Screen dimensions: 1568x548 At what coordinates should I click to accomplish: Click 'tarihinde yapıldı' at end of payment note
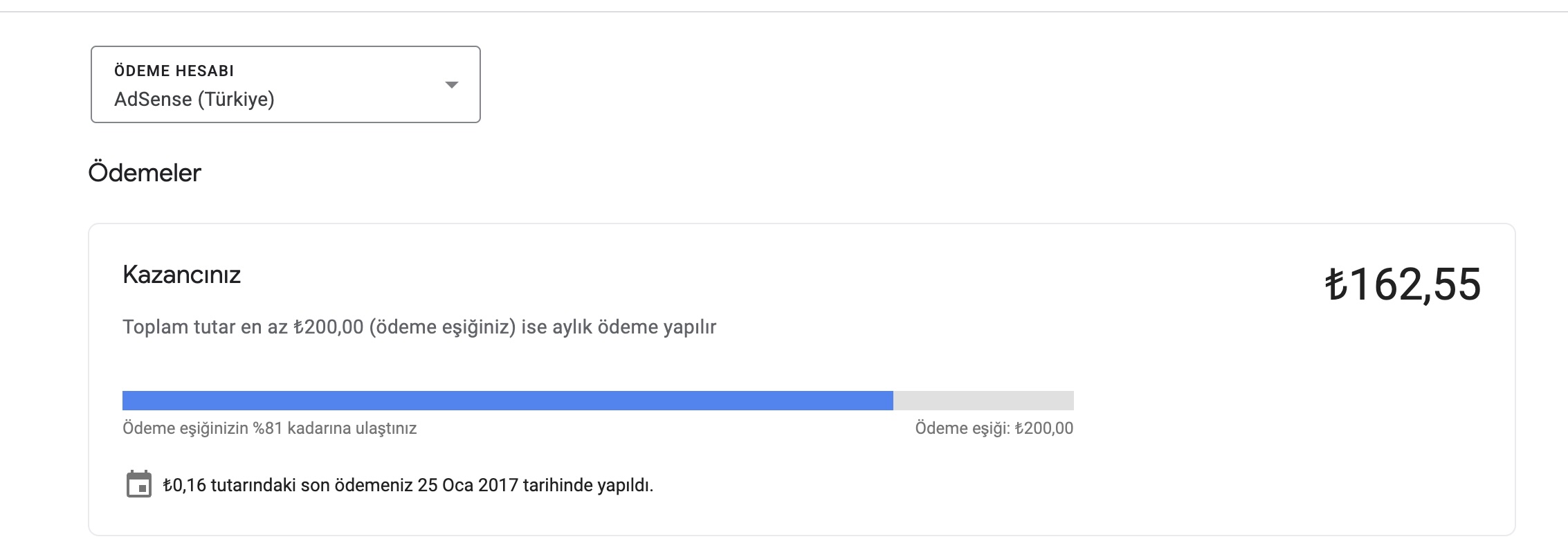click(588, 485)
